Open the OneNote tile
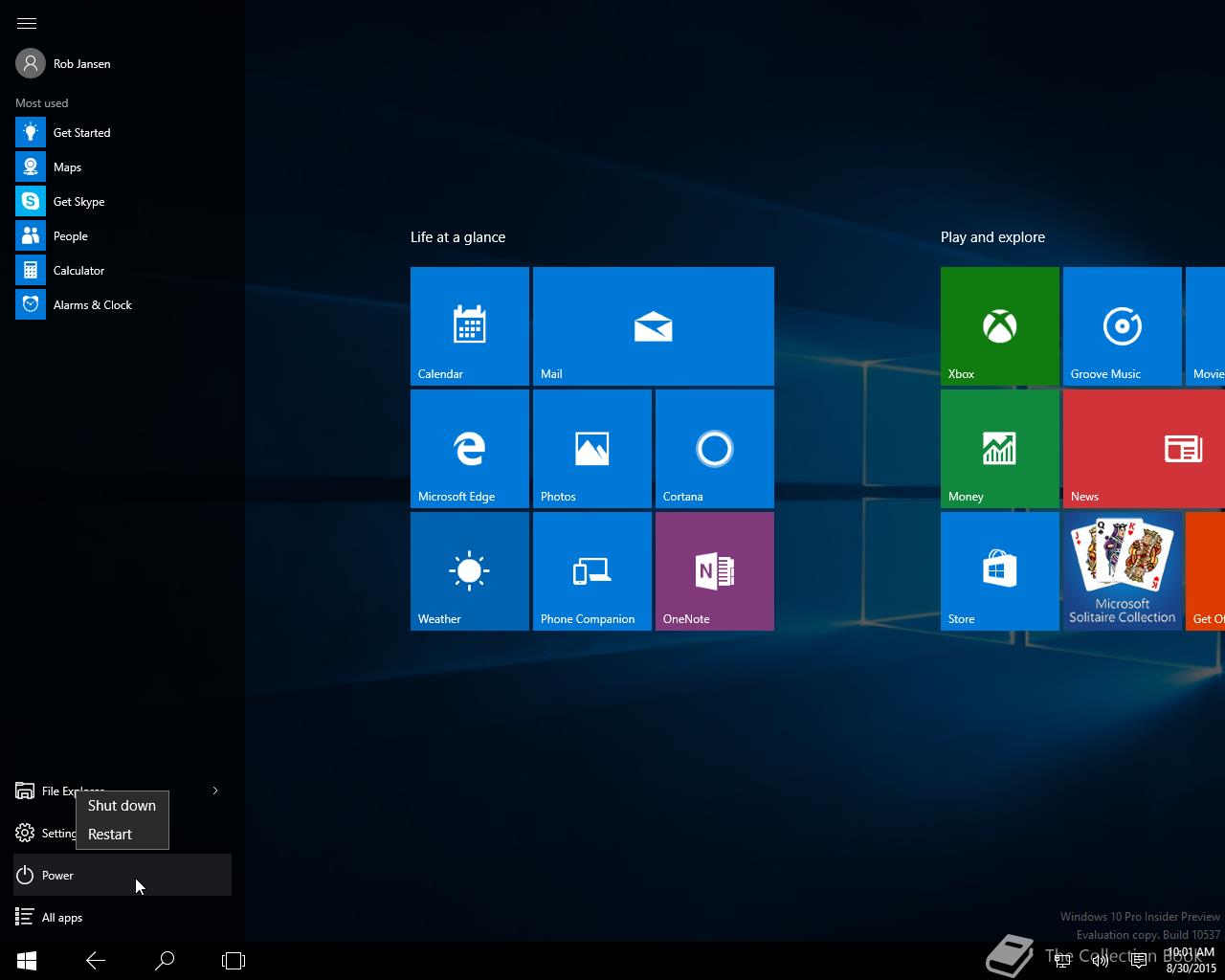 click(714, 571)
